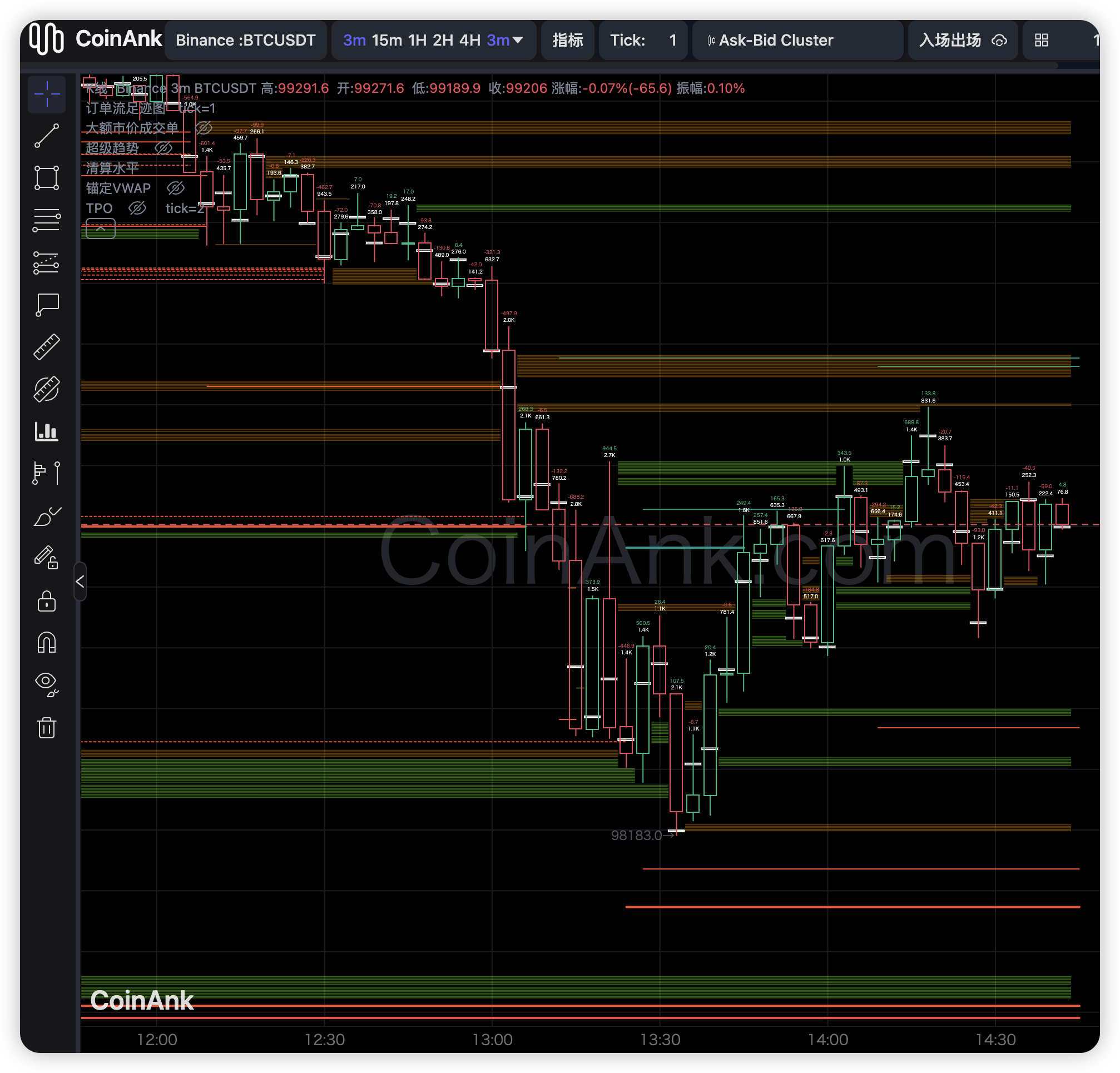Select the ruler measurement tool
Viewport: 1120px width, 1073px height.
tap(46, 347)
